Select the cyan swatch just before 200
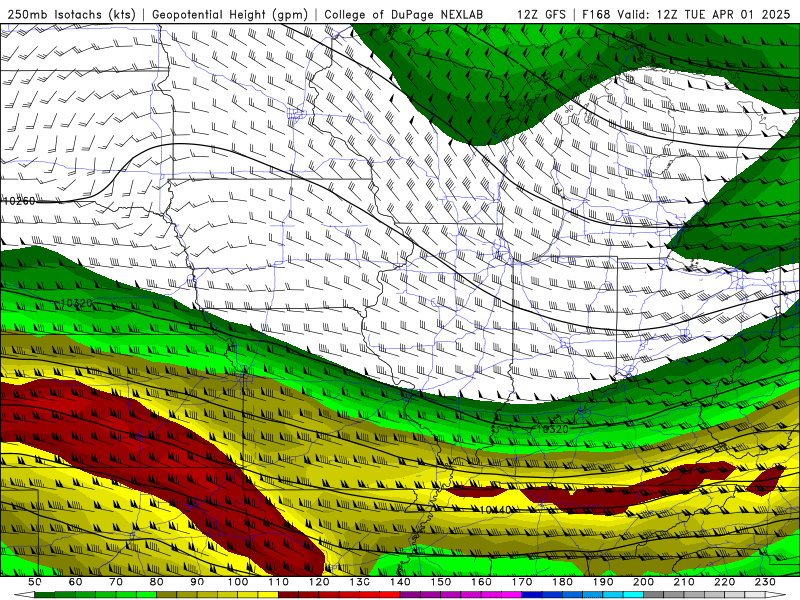Image resolution: width=800 pixels, height=600 pixels. [x=634, y=595]
